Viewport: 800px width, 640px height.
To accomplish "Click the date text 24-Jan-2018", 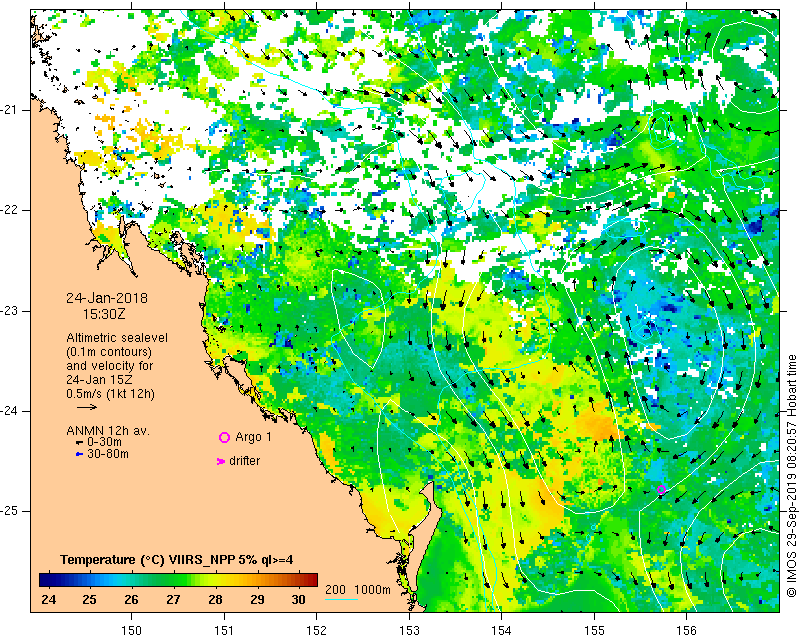I will 107,298.
